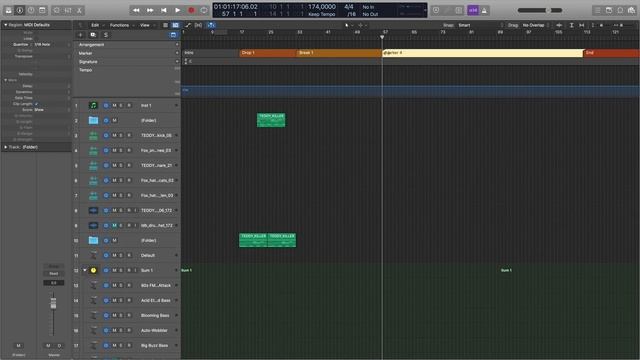Expand the Track (Folder) inspector section
The height and width of the screenshot is (360, 640).
click(6, 147)
